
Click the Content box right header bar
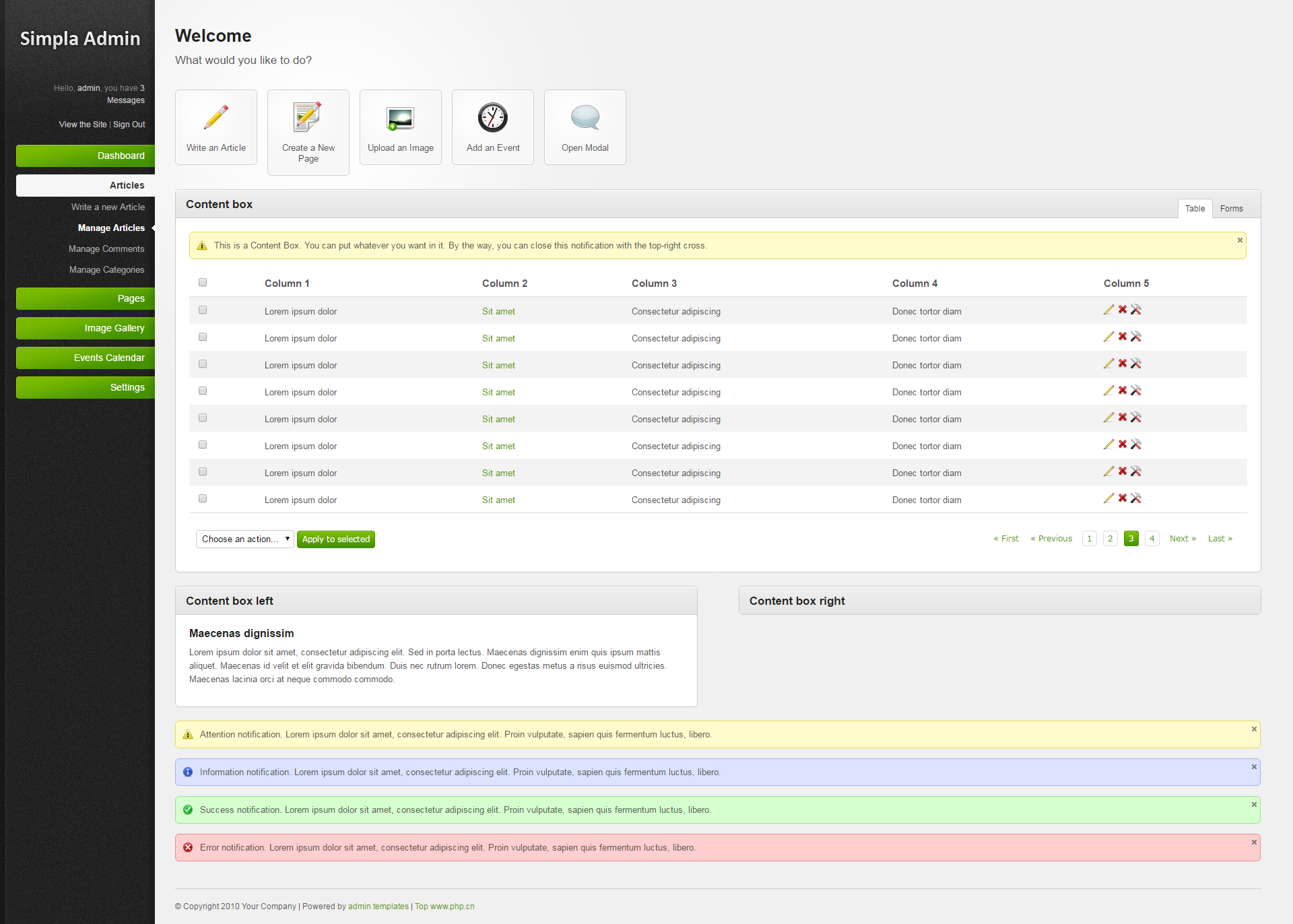tap(1000, 601)
